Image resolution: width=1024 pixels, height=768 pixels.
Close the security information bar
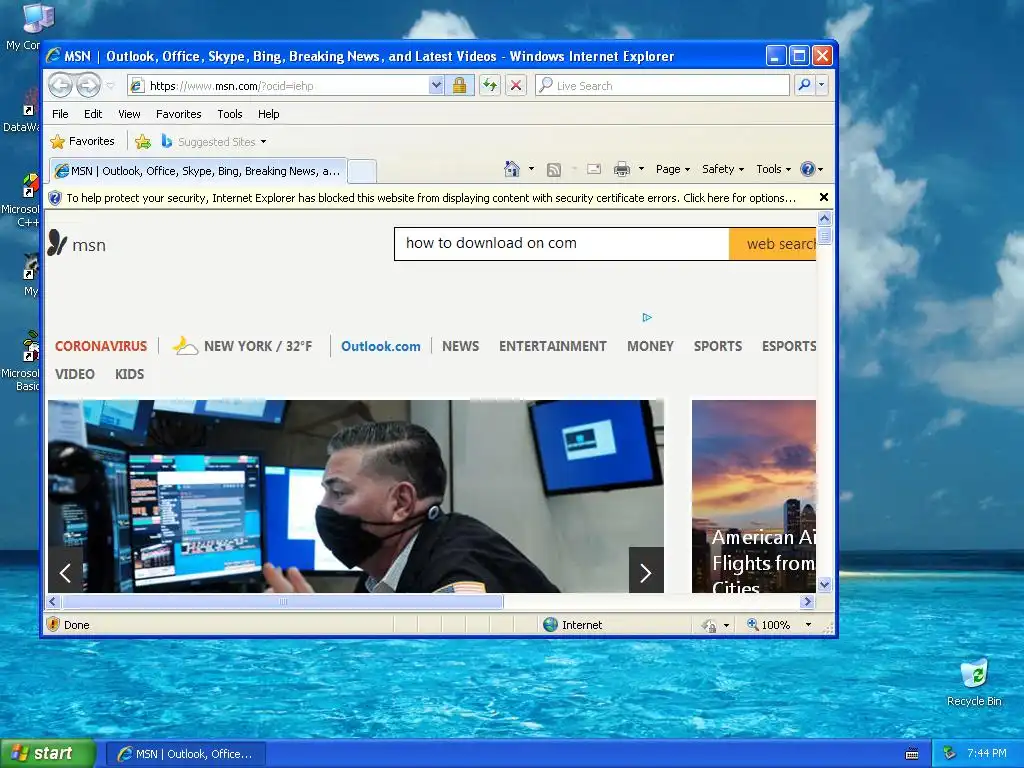(824, 197)
